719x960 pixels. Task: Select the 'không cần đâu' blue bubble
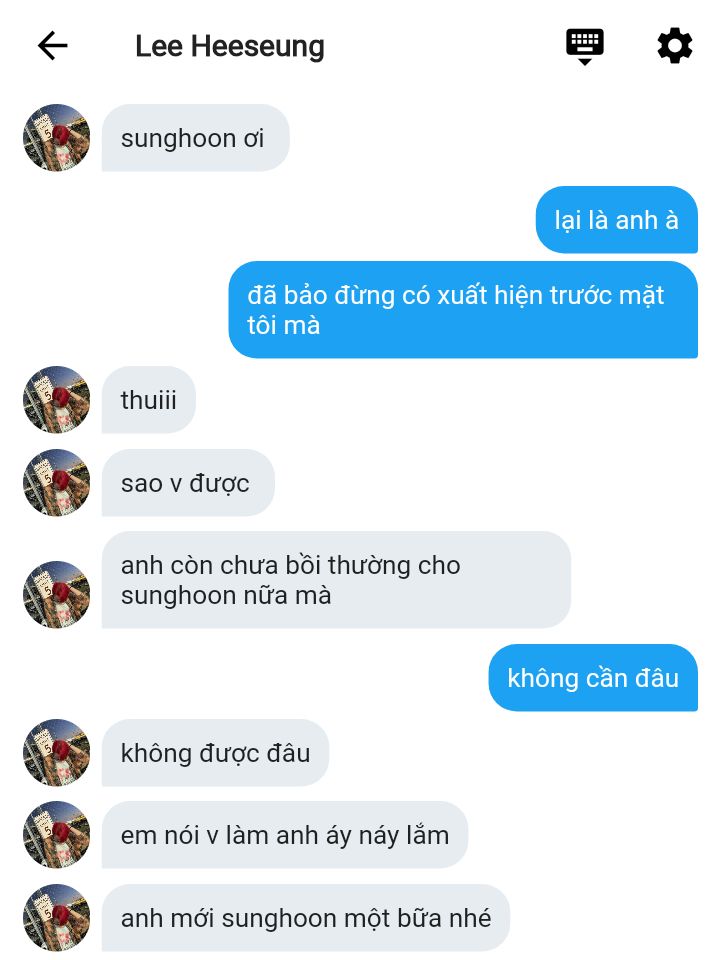[593, 678]
